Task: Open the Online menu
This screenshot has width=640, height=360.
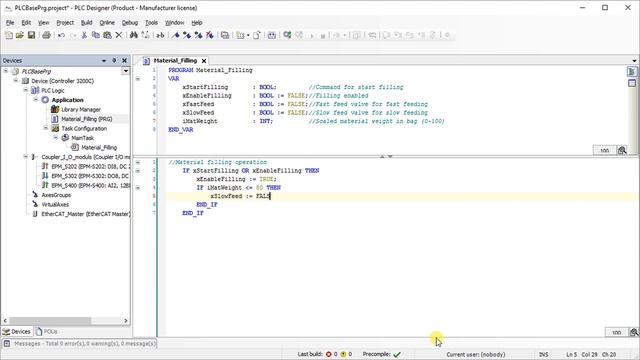Action: tap(107, 22)
